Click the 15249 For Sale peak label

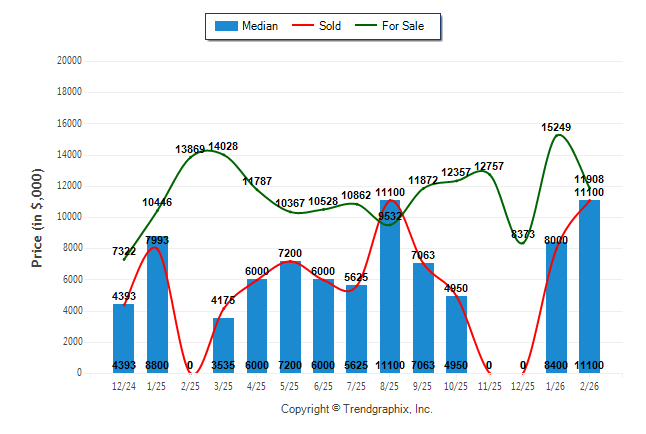point(557,127)
